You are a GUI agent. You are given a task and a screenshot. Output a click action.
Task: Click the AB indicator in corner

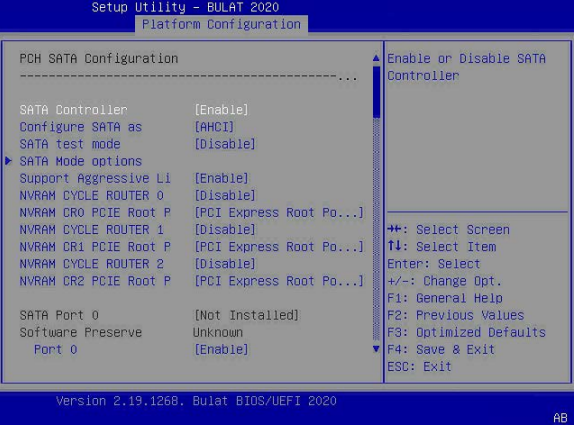560,418
